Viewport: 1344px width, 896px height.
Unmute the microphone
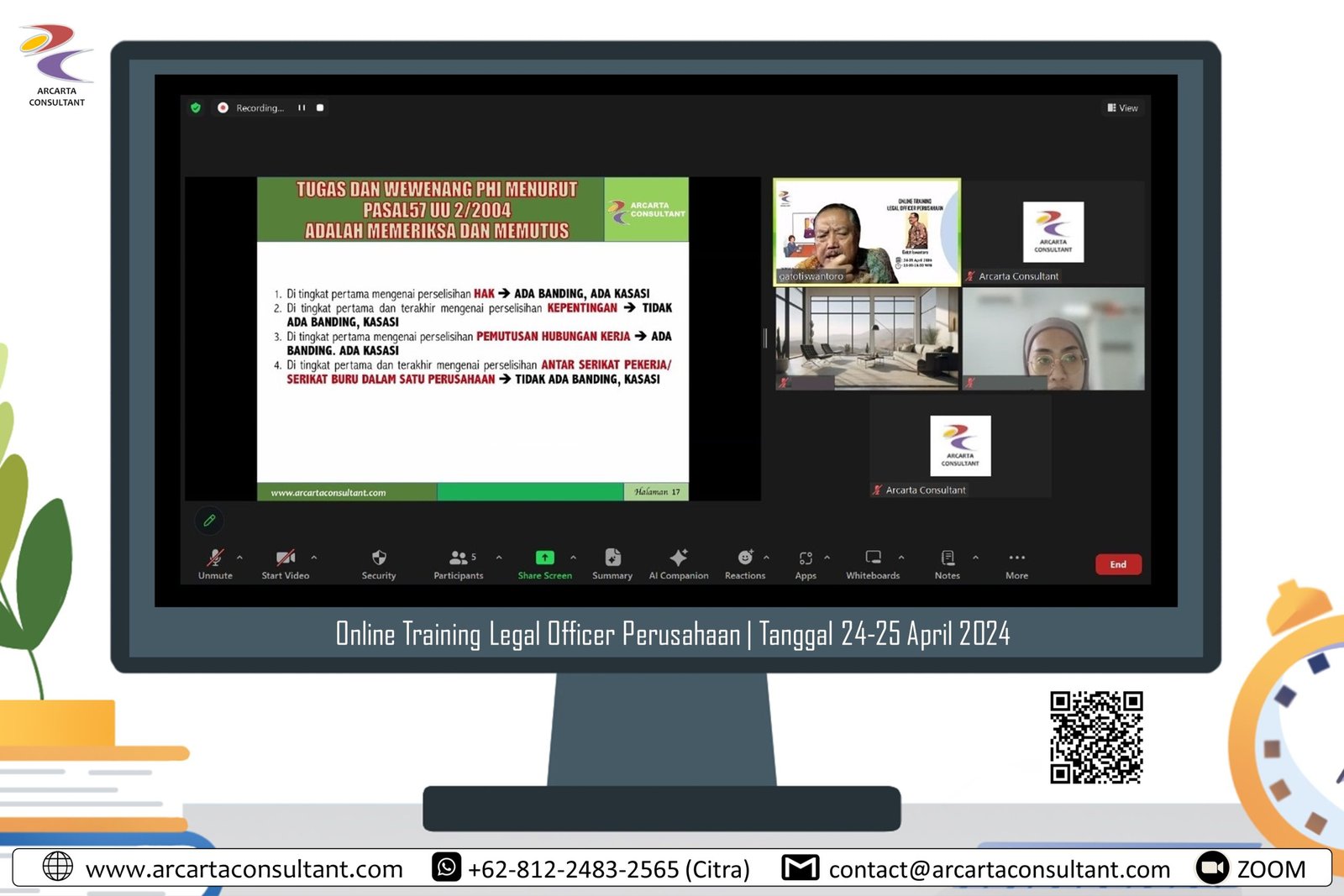pos(215,558)
